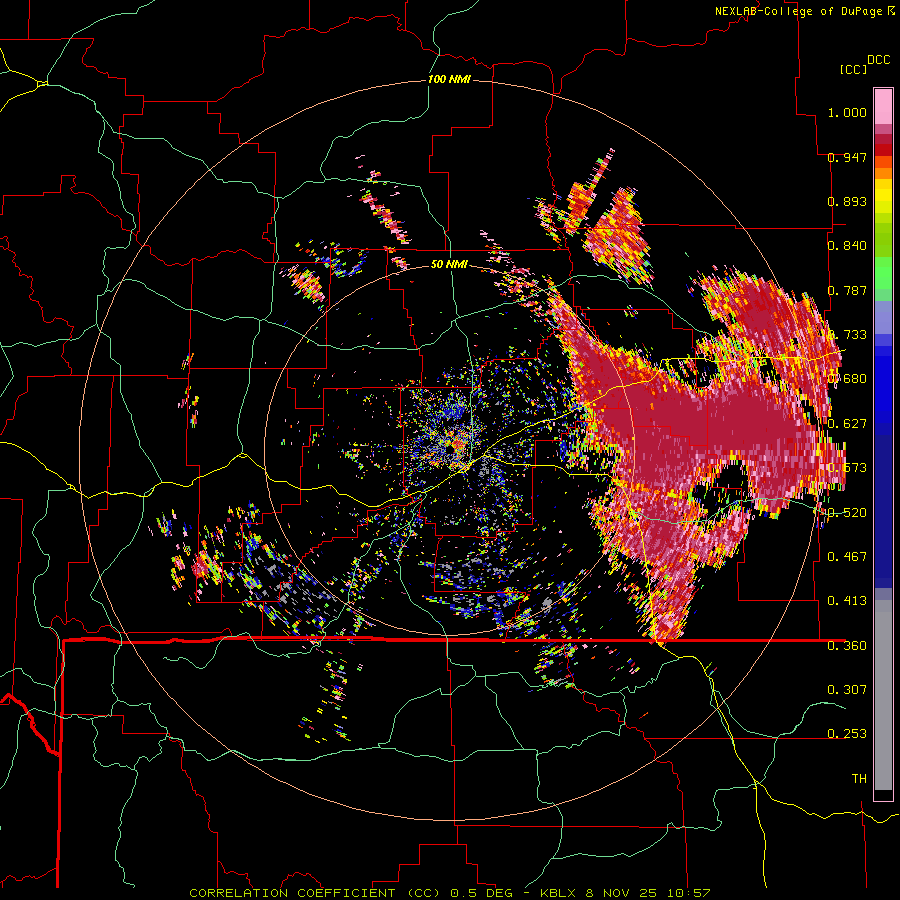
Task: Click the 0.893 legend value
Action: point(847,201)
